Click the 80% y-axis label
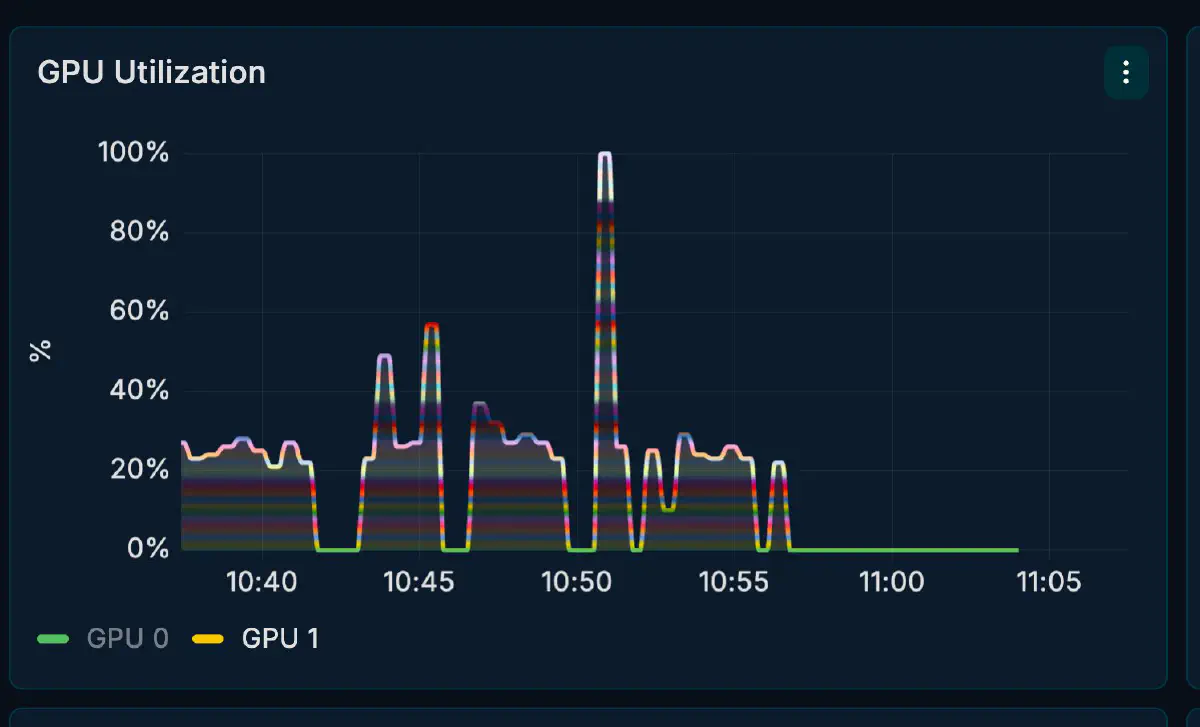1200x727 pixels. (138, 232)
